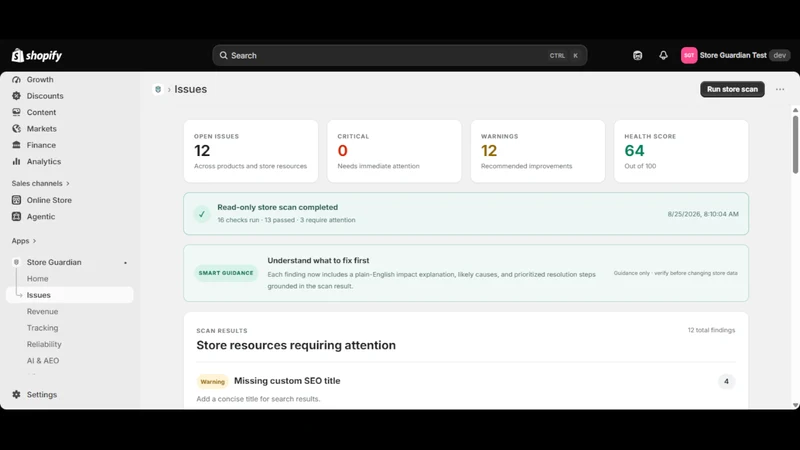Click the page vertical scrollbar

tap(795, 144)
